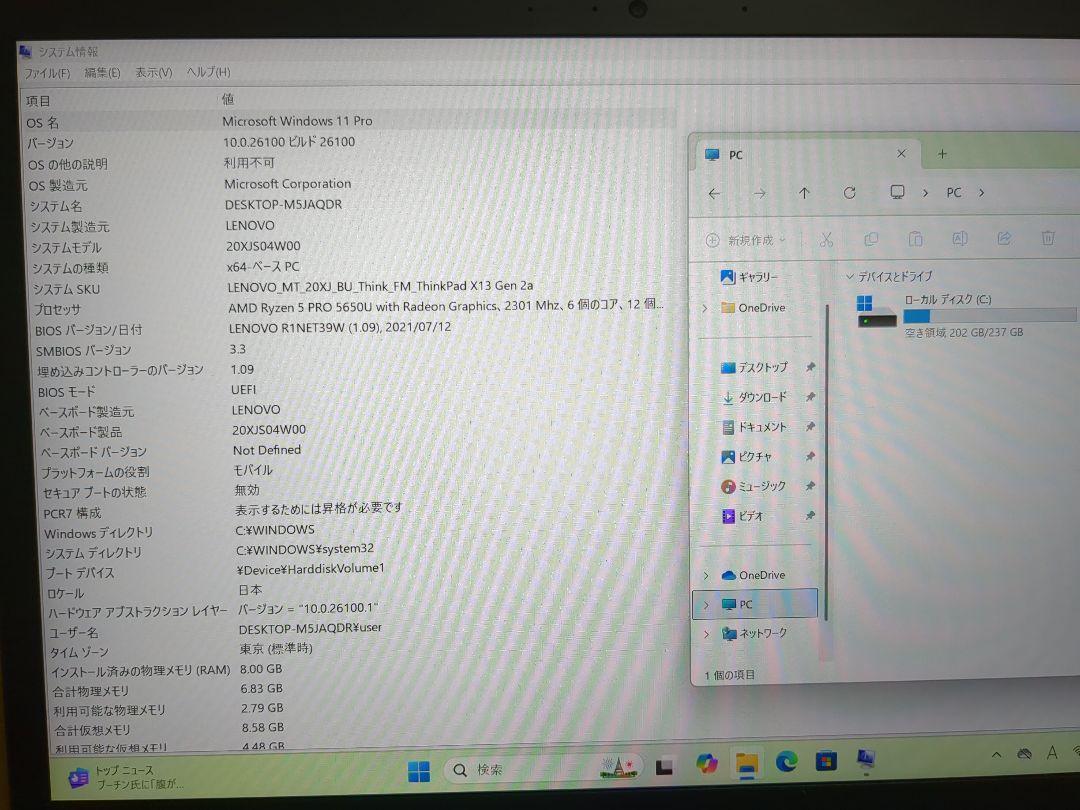Open the 編集(E) menu
The width and height of the screenshot is (1080, 810).
(102, 72)
